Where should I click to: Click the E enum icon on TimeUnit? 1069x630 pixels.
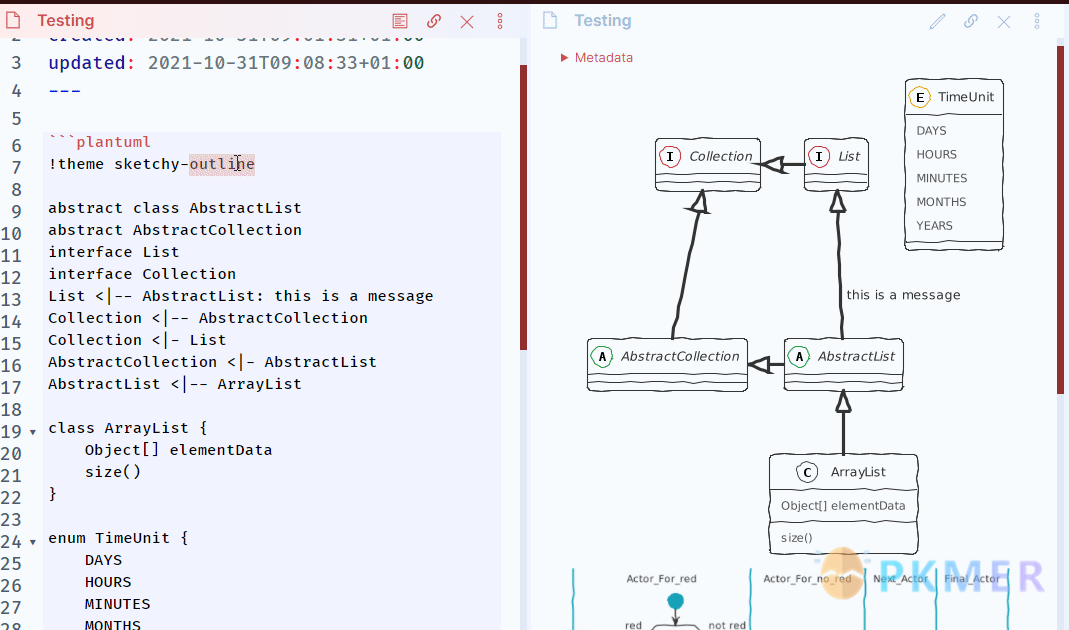920,98
